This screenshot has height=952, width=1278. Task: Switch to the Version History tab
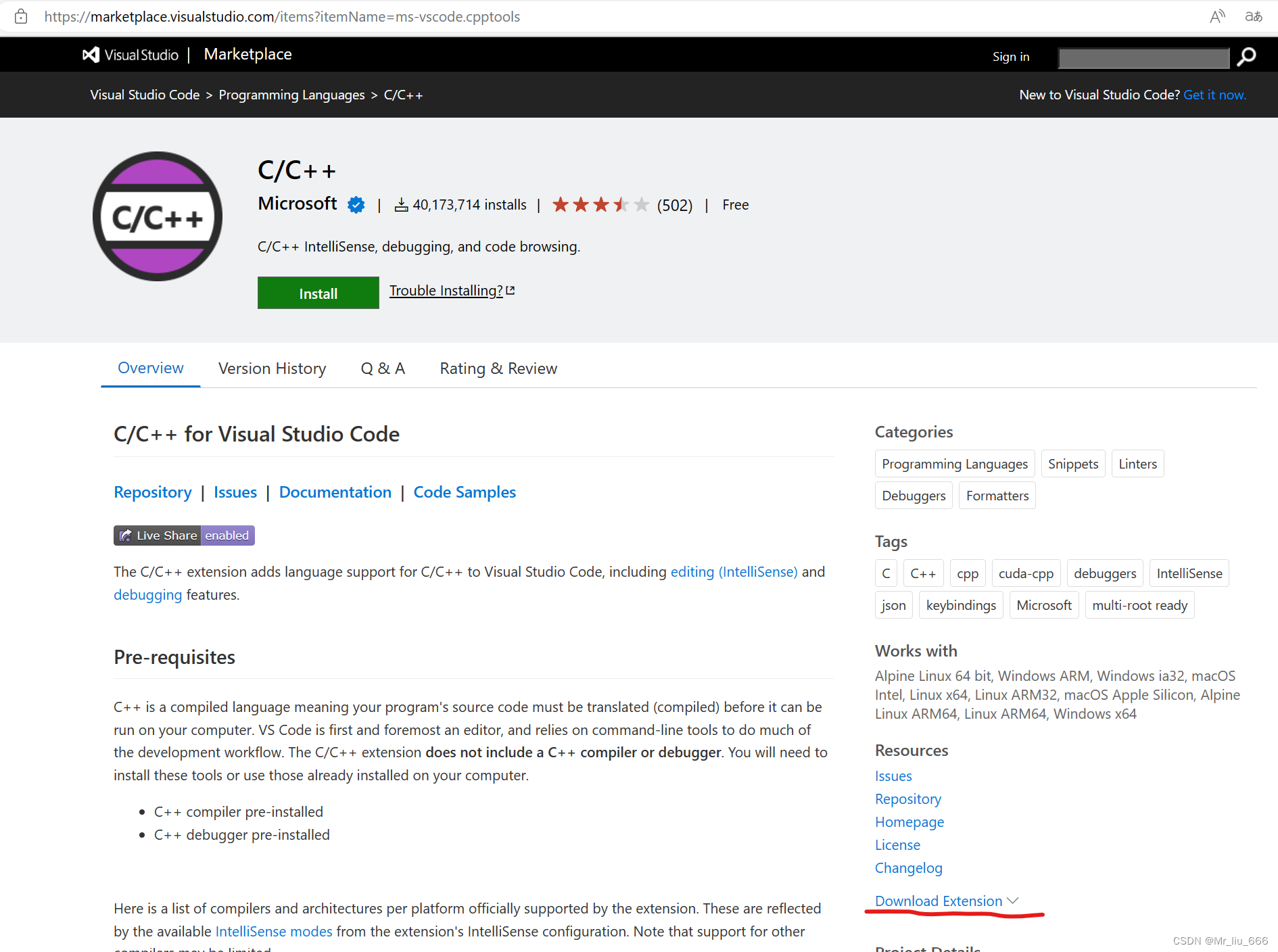[x=272, y=368]
